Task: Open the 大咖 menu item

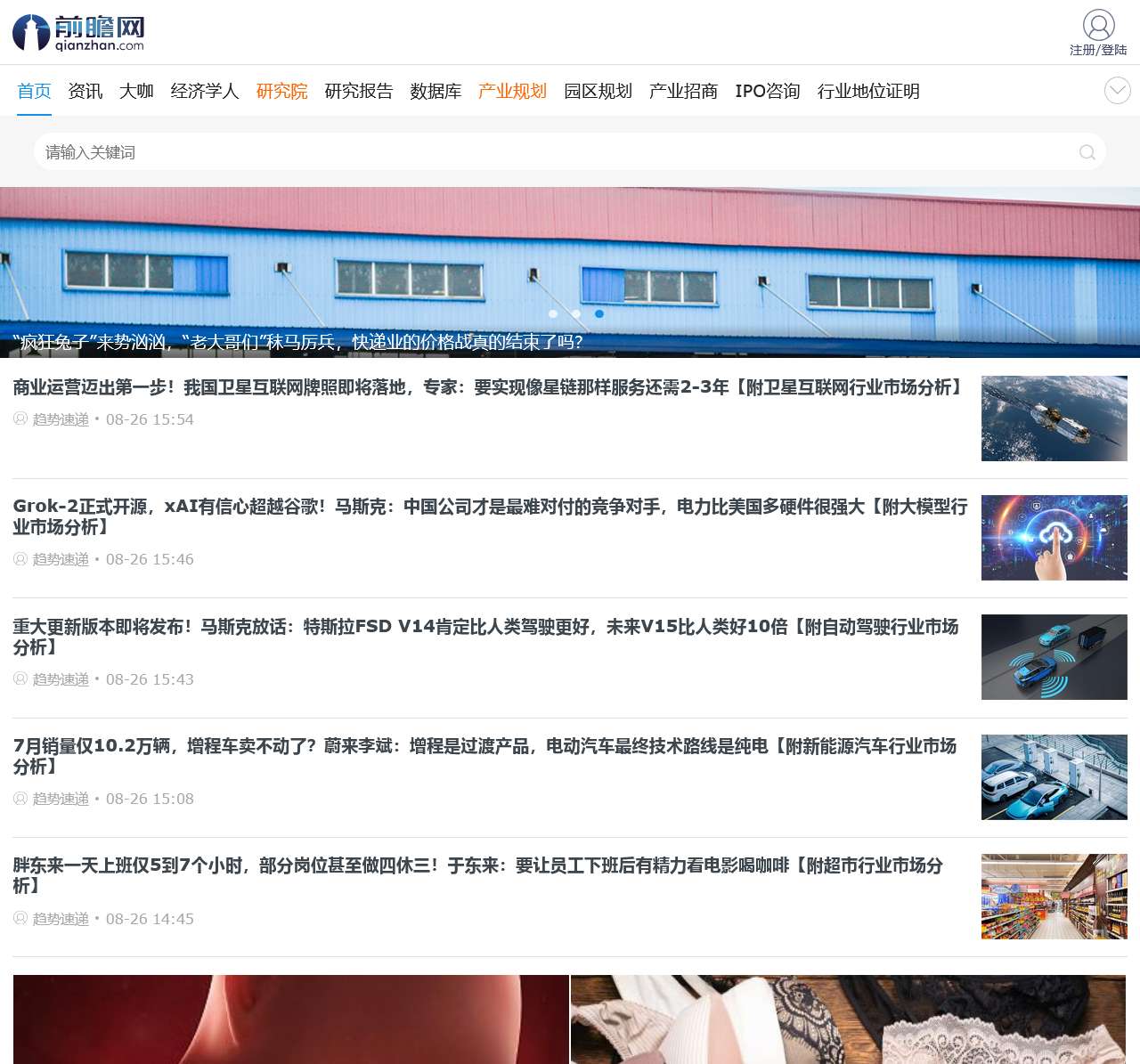Action: (x=136, y=91)
